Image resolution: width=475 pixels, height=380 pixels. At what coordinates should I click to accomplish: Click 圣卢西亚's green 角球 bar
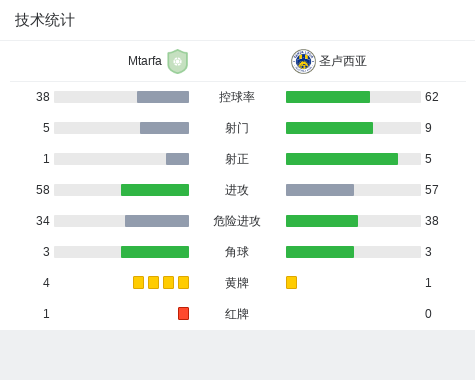[320, 252]
